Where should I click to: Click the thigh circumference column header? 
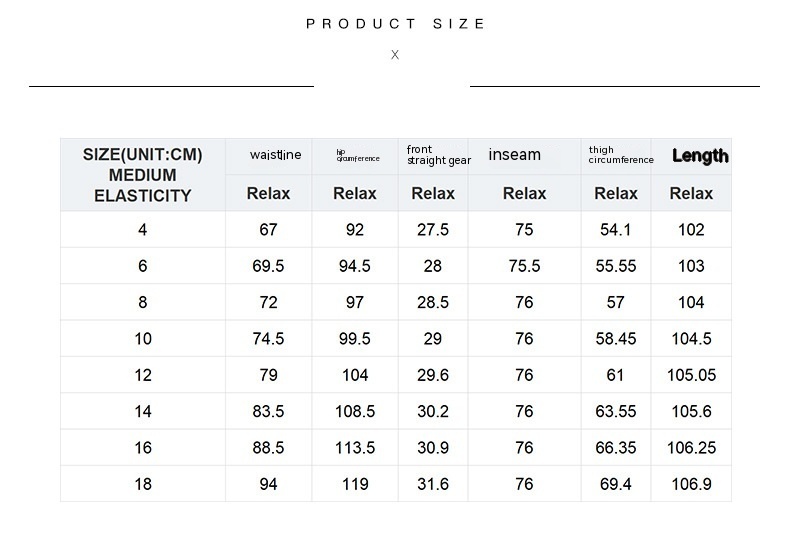(620, 155)
